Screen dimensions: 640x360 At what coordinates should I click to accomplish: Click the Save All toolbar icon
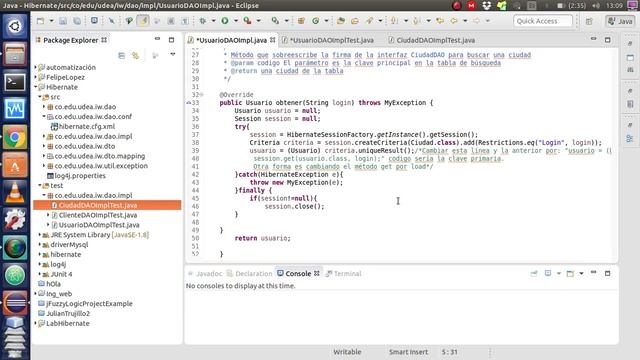77,21
